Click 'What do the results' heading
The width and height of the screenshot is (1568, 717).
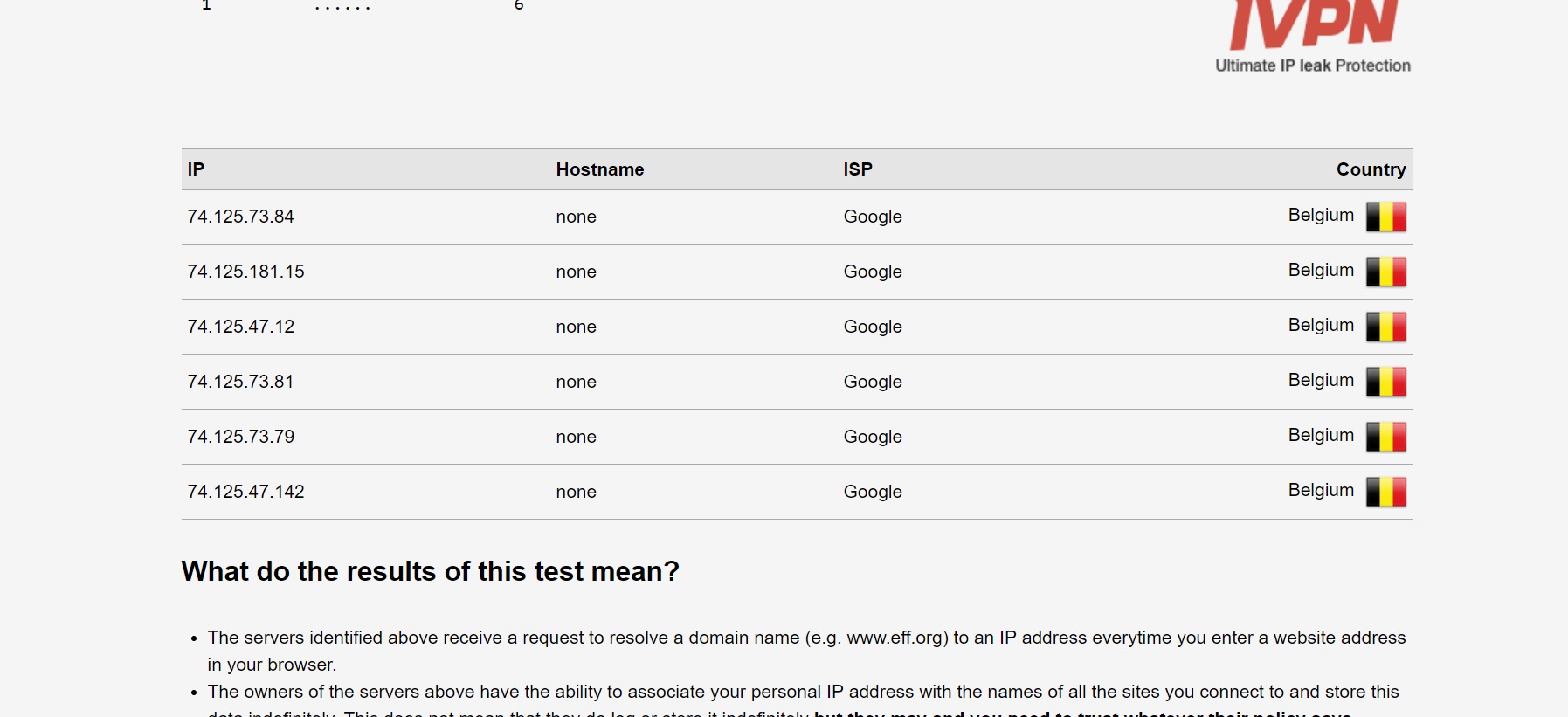(x=431, y=571)
